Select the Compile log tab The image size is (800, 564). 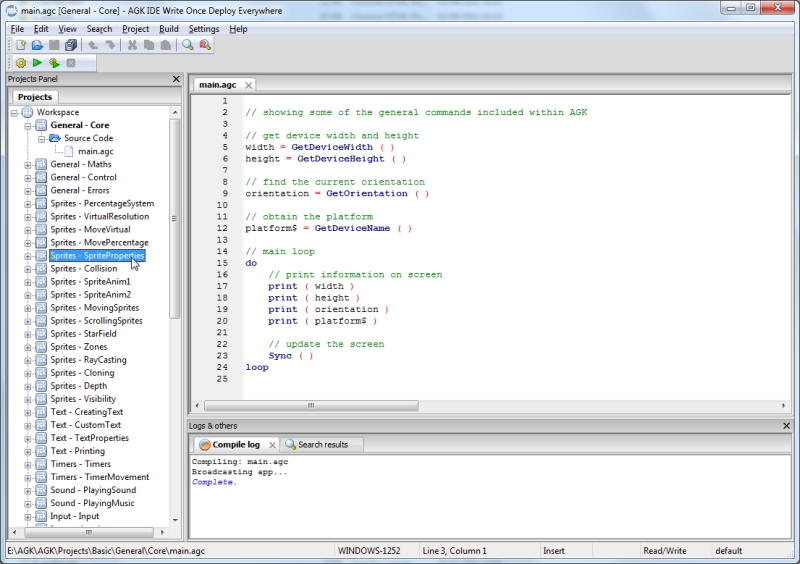(x=236, y=445)
